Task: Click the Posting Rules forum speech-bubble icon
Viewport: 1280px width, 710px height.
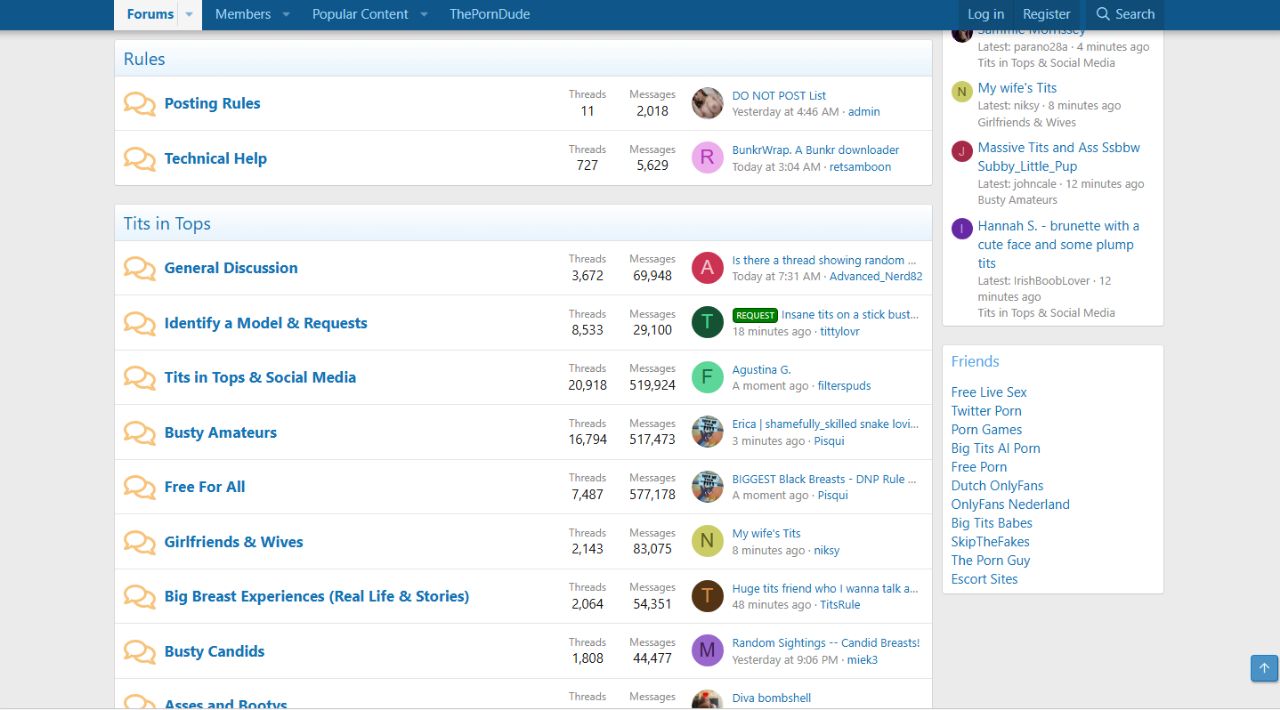Action: (140, 104)
